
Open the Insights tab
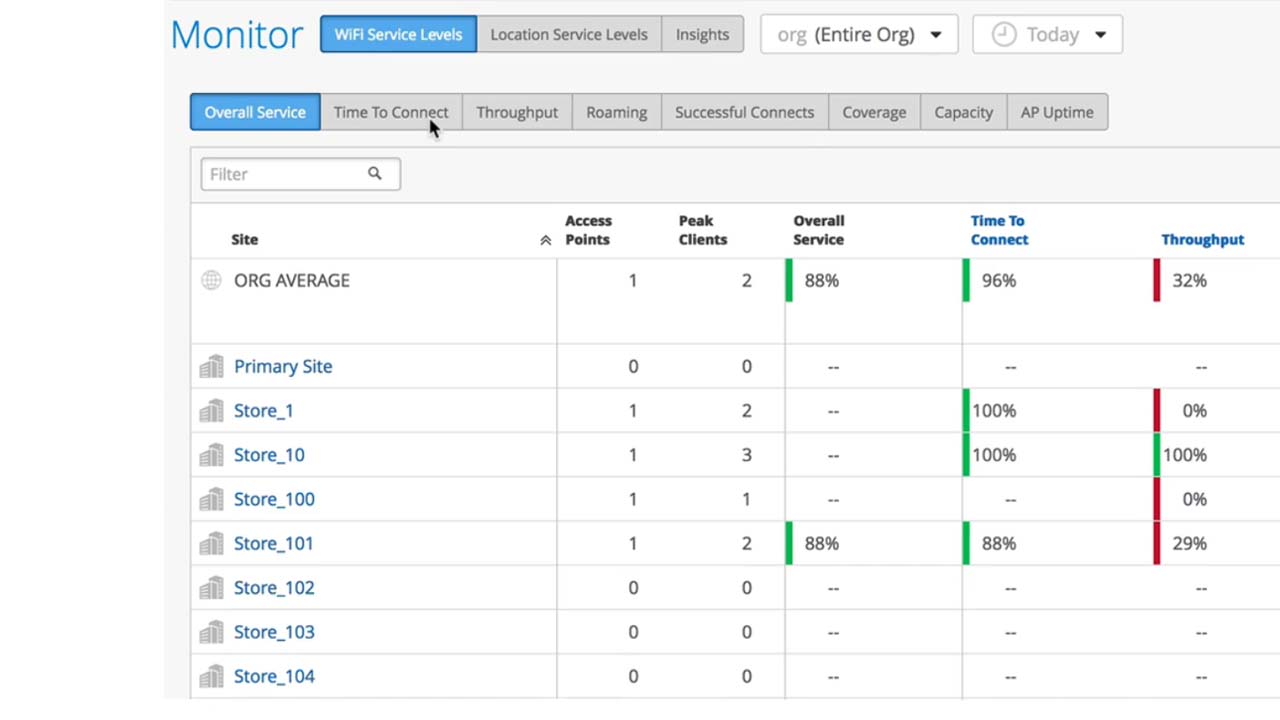tap(702, 34)
